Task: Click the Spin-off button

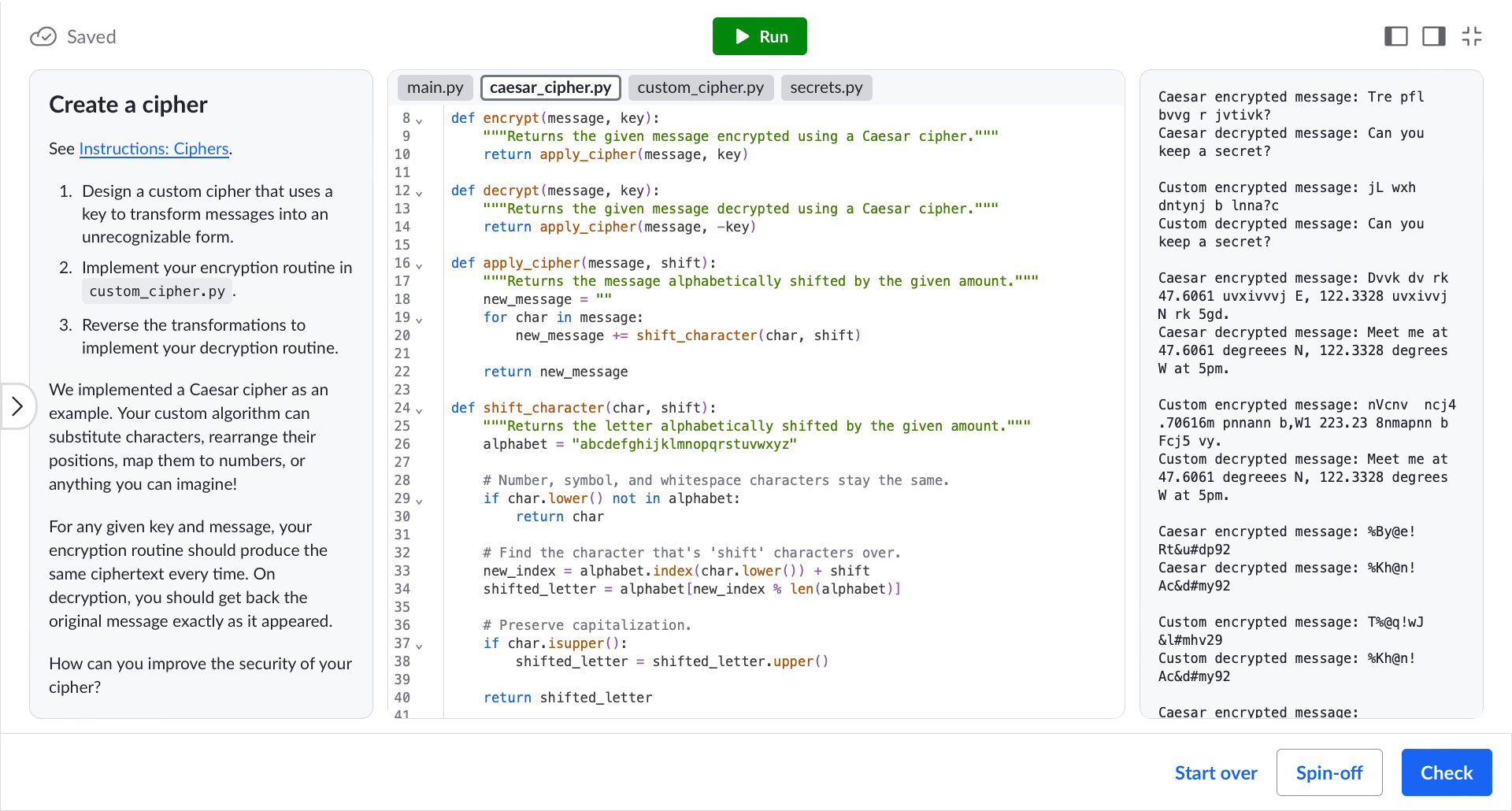Action: coord(1329,772)
